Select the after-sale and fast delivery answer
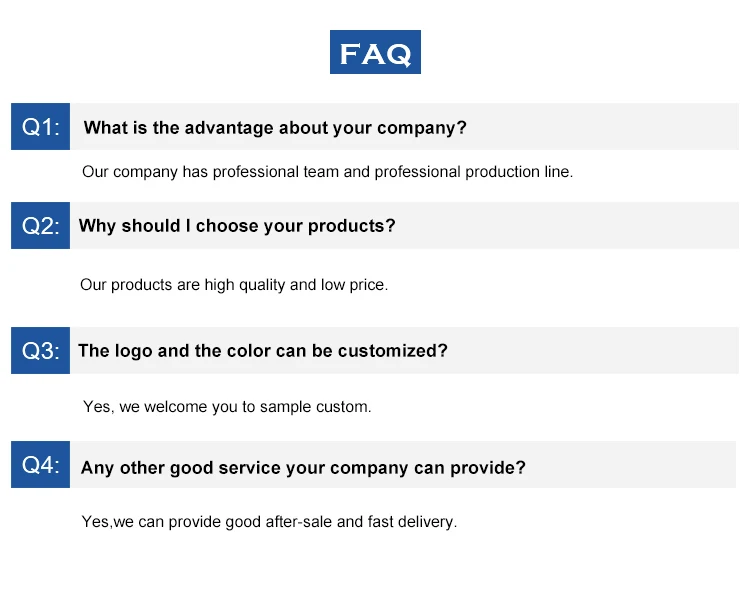This screenshot has height=599, width=750. point(269,521)
